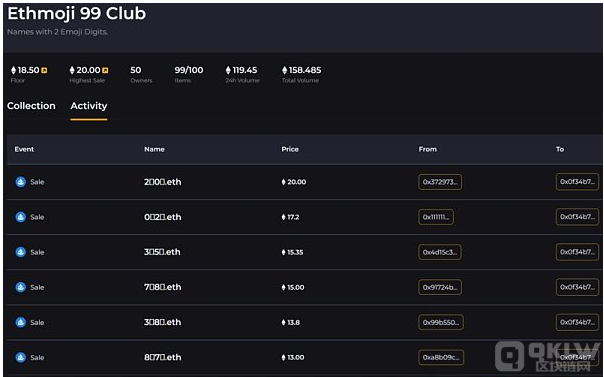Open the 0x0f34b7... recipient on the first row
604x377 pixels.
[x=577, y=182]
